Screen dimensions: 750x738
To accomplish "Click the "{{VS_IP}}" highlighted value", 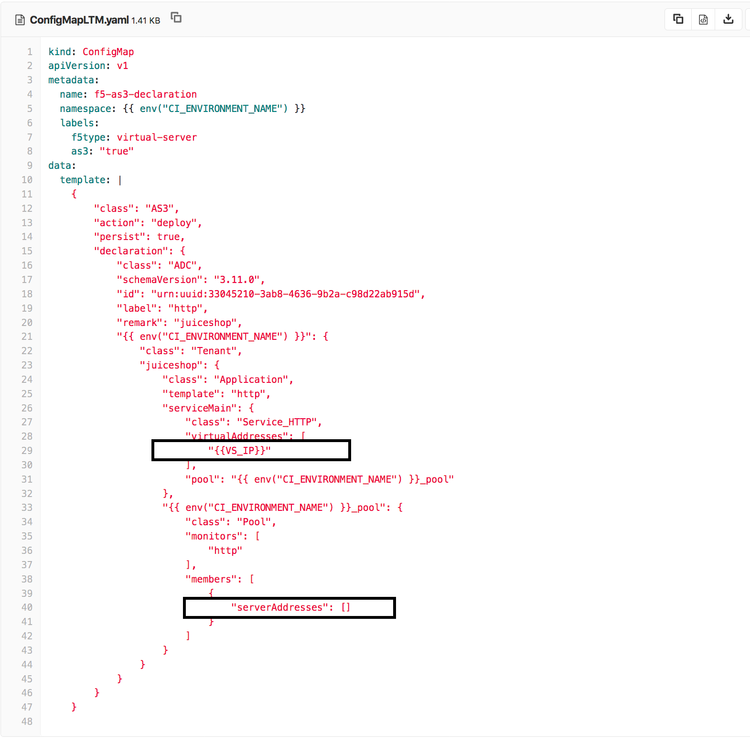I will point(239,451).
